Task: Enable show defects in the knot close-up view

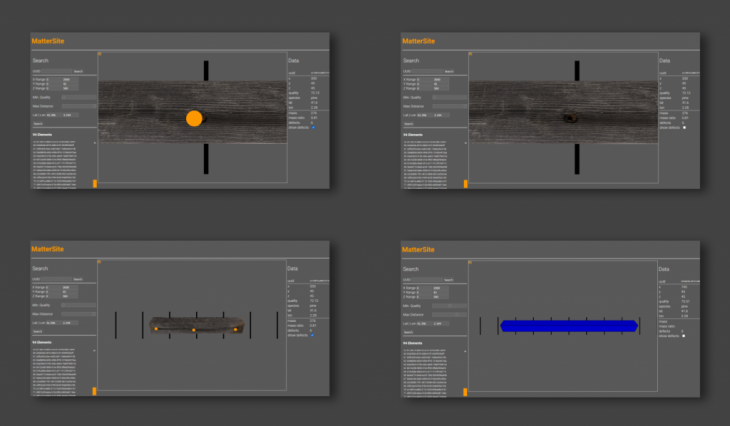Action: [x=684, y=127]
